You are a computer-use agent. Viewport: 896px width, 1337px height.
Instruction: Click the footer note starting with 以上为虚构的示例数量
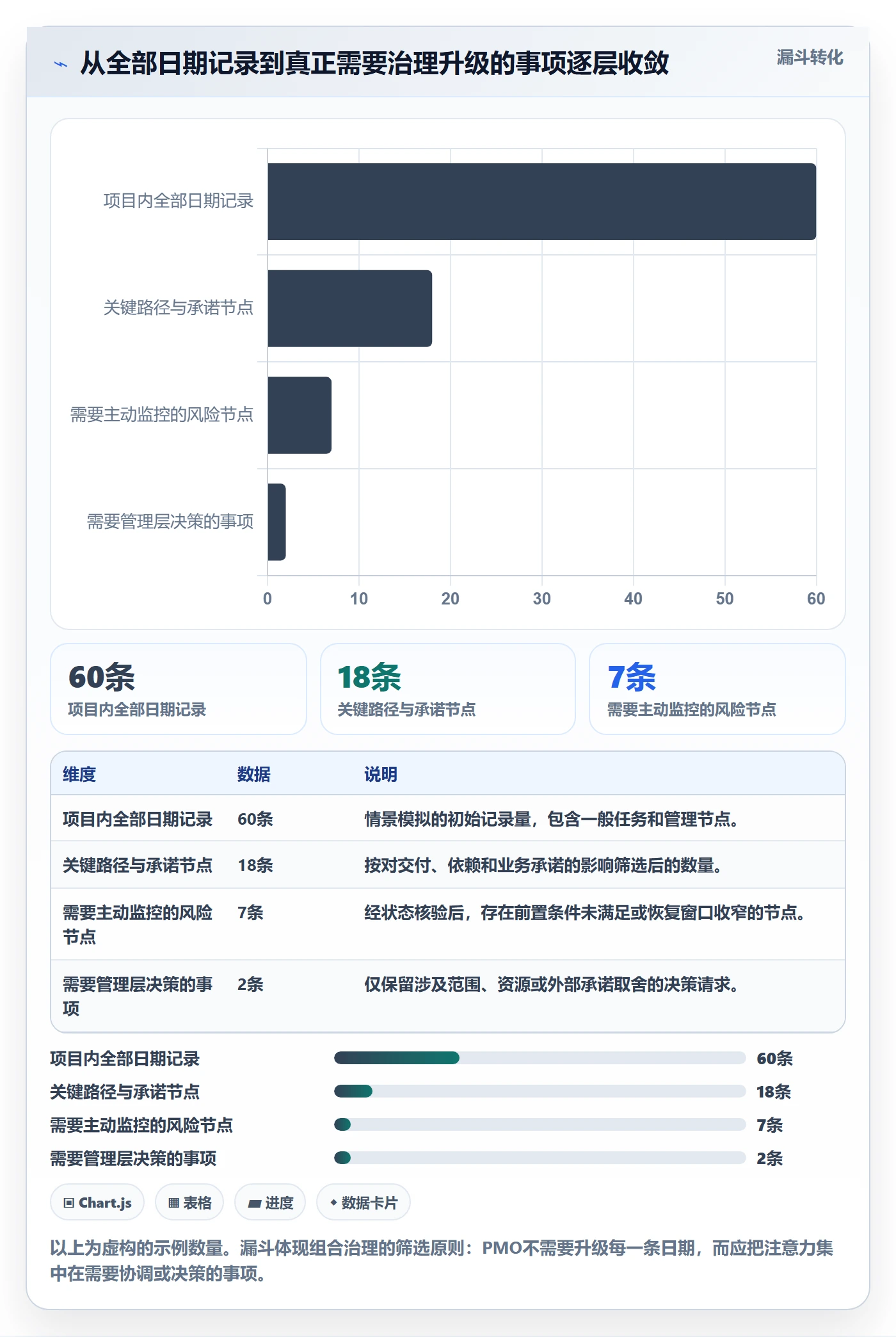[442, 1260]
